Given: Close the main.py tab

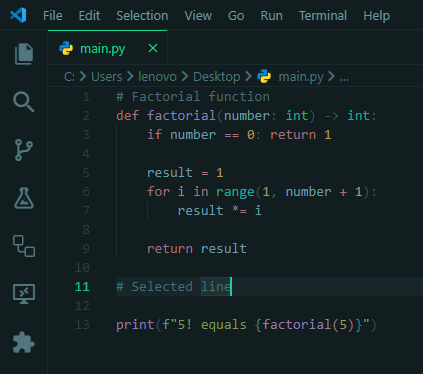Looking at the screenshot, I should pyautogui.click(x=153, y=48).
